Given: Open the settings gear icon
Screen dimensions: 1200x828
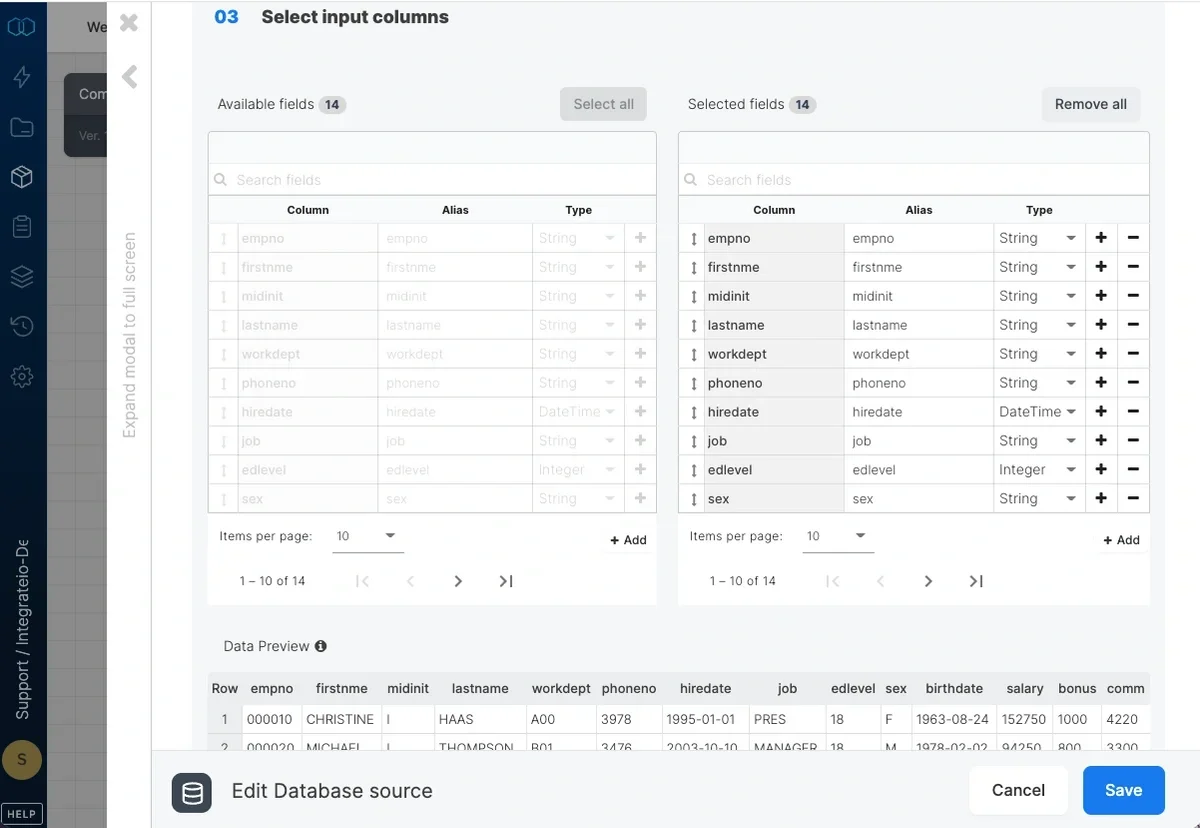Looking at the screenshot, I should tap(22, 377).
